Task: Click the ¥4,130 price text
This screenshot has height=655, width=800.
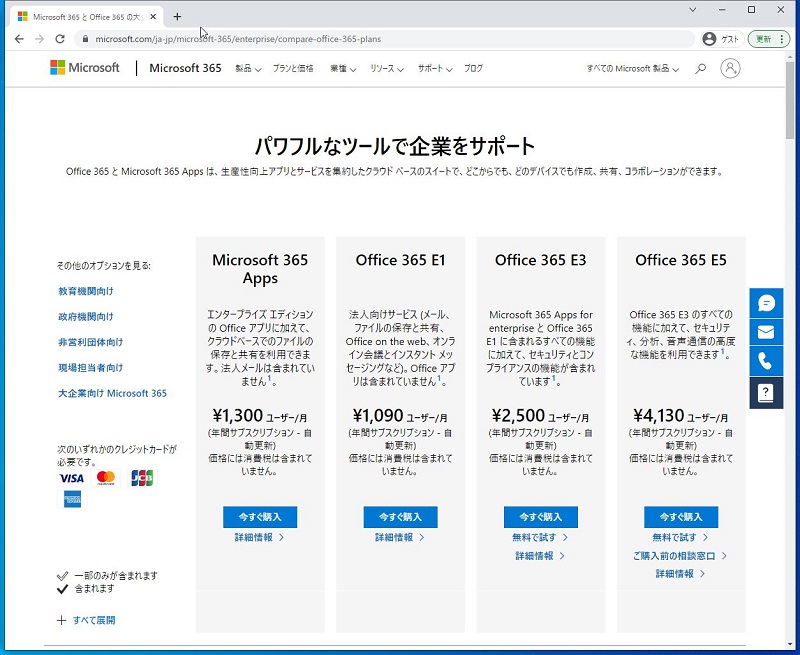Action: 658,415
